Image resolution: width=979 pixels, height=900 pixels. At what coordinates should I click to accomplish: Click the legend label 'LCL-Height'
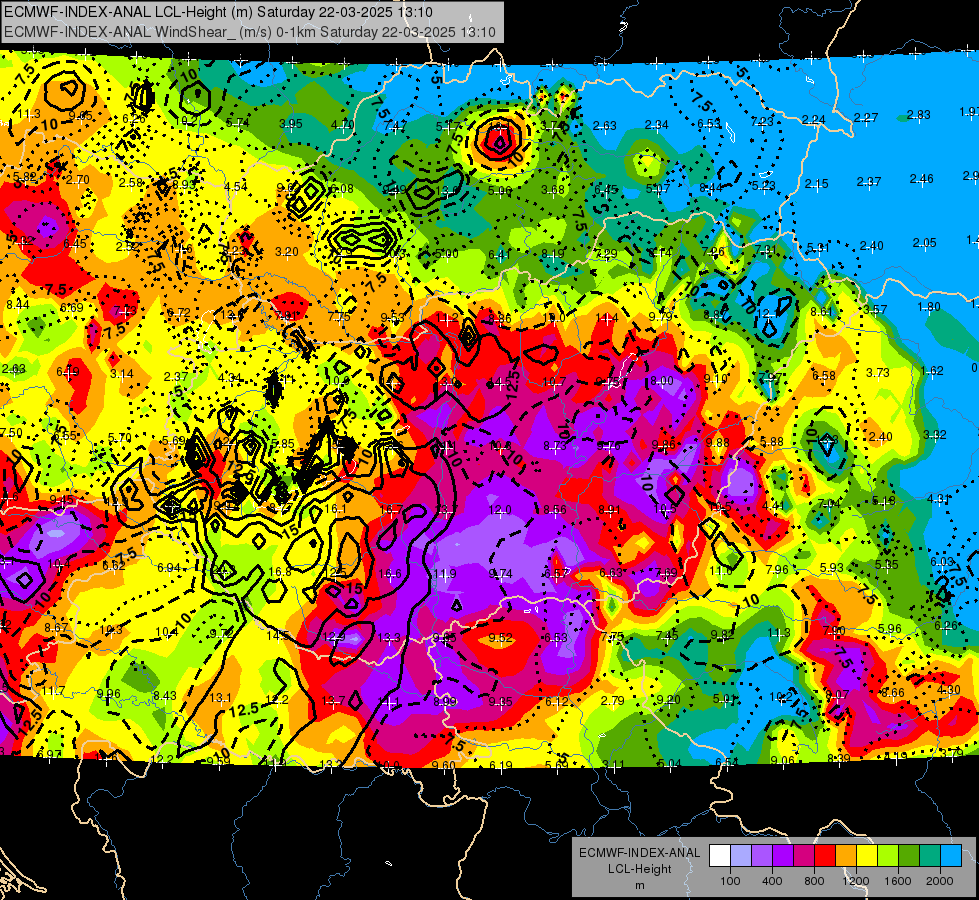pyautogui.click(x=639, y=869)
